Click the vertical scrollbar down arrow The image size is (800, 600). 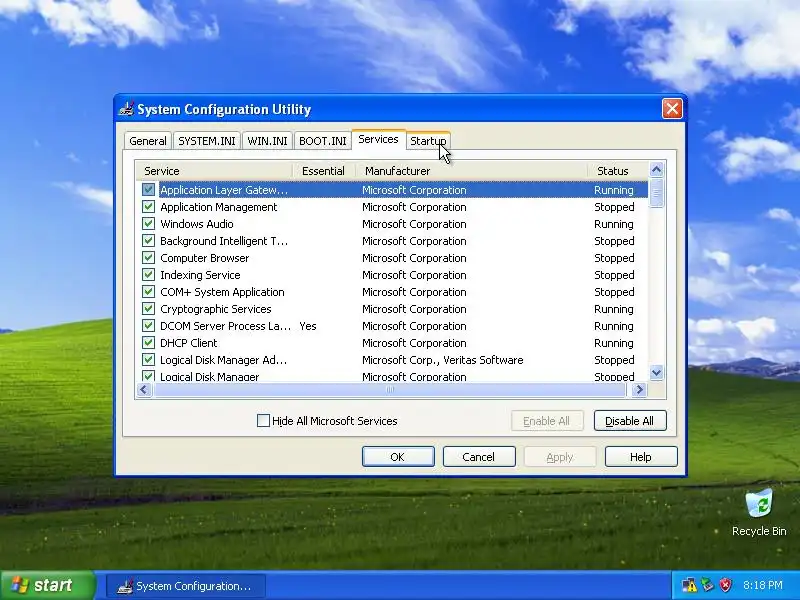[657, 373]
